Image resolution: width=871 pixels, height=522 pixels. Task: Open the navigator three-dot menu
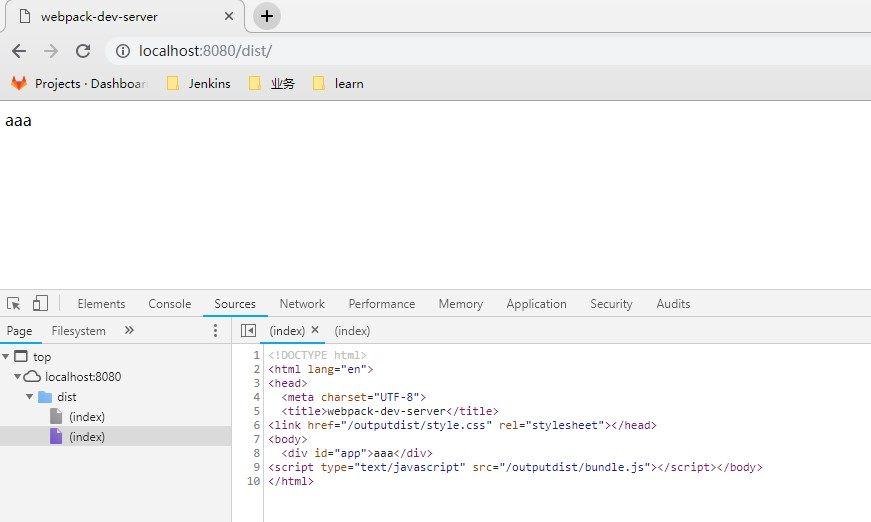(x=216, y=331)
